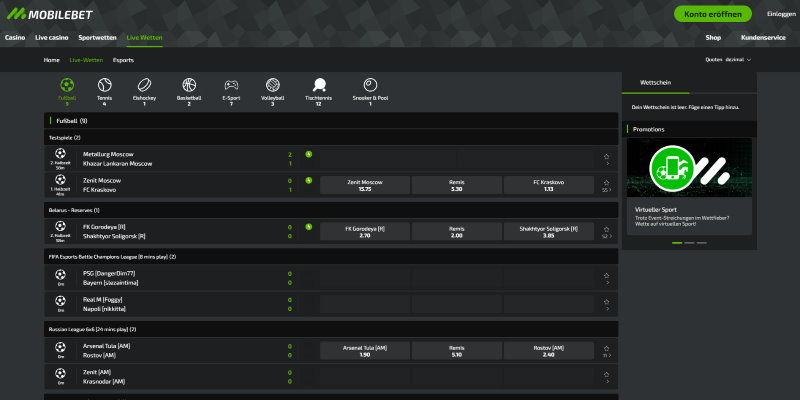Open the Live casino menu

pos(52,38)
